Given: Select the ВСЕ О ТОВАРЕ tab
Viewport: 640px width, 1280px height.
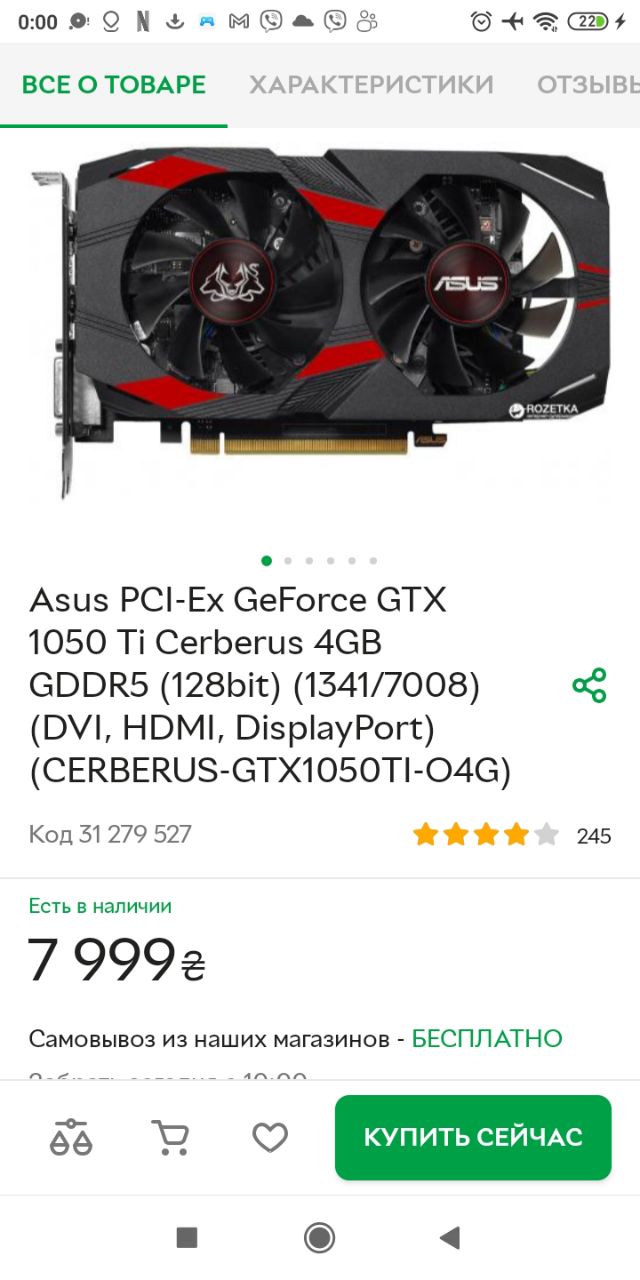Looking at the screenshot, I should (x=114, y=85).
